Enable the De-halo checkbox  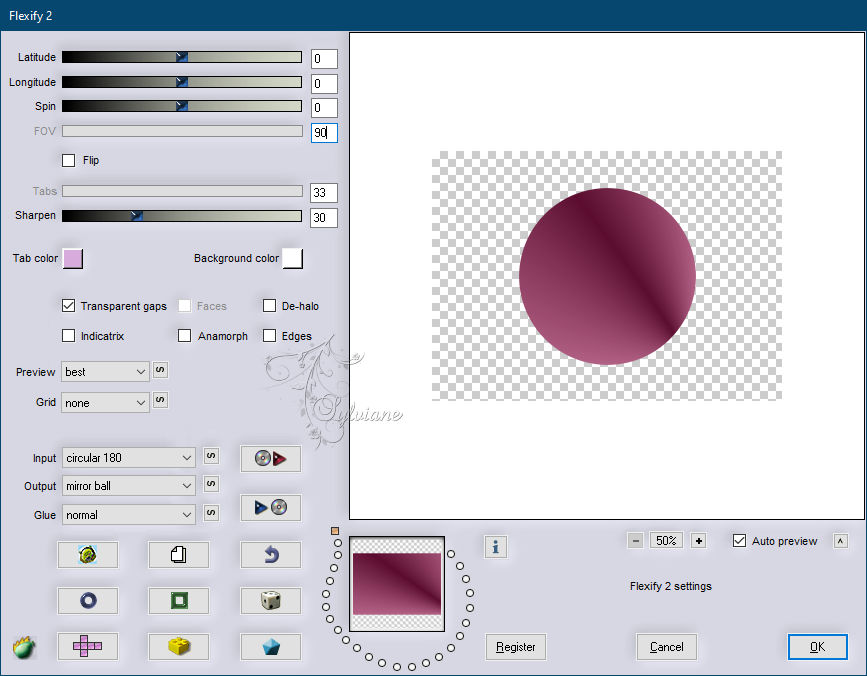tap(269, 306)
